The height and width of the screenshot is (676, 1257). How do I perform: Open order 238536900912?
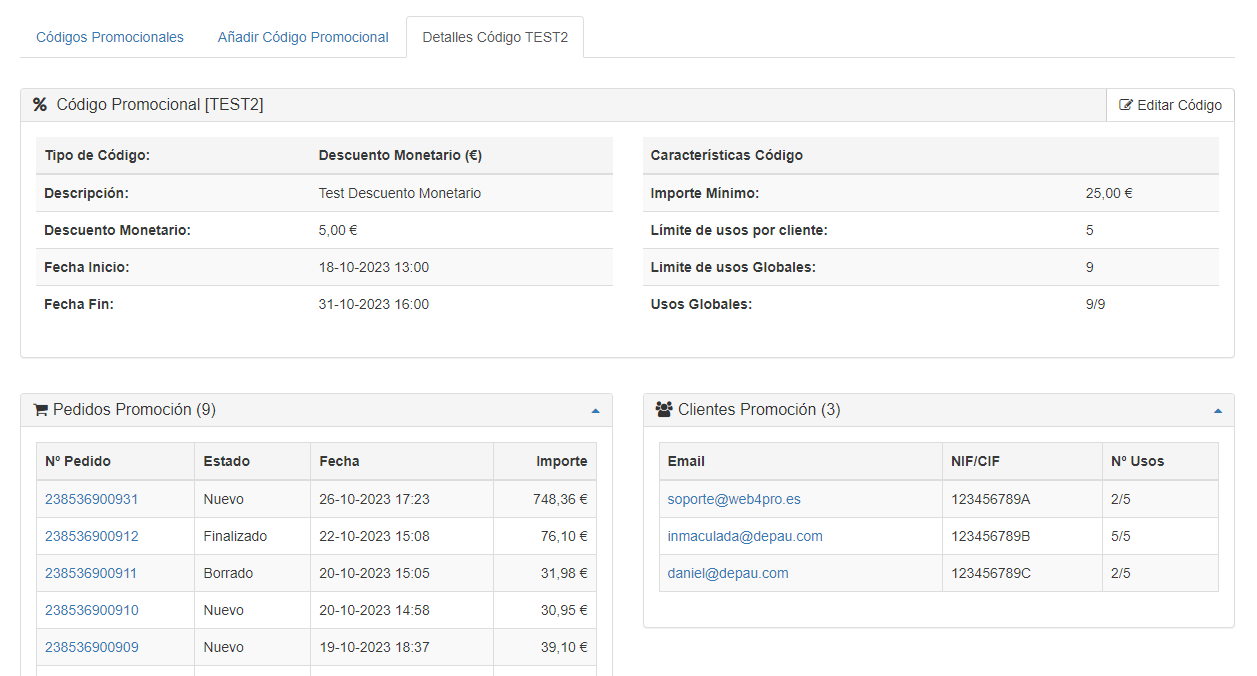pyautogui.click(x=92, y=536)
